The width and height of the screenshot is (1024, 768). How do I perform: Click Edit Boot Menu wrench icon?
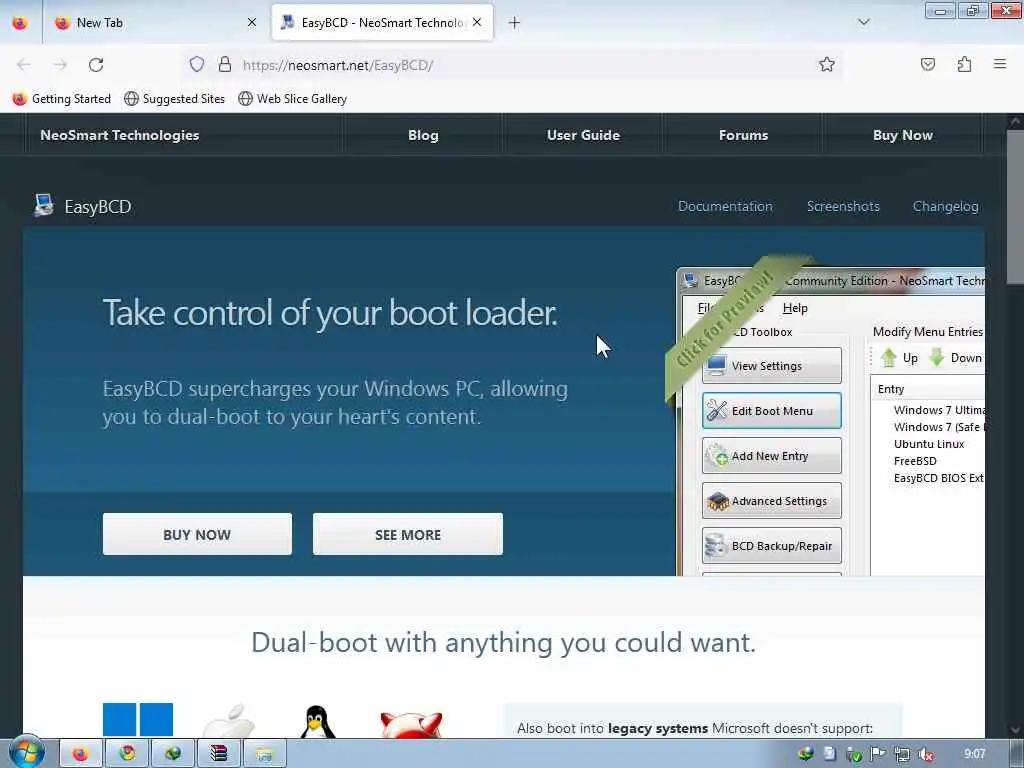[717, 410]
